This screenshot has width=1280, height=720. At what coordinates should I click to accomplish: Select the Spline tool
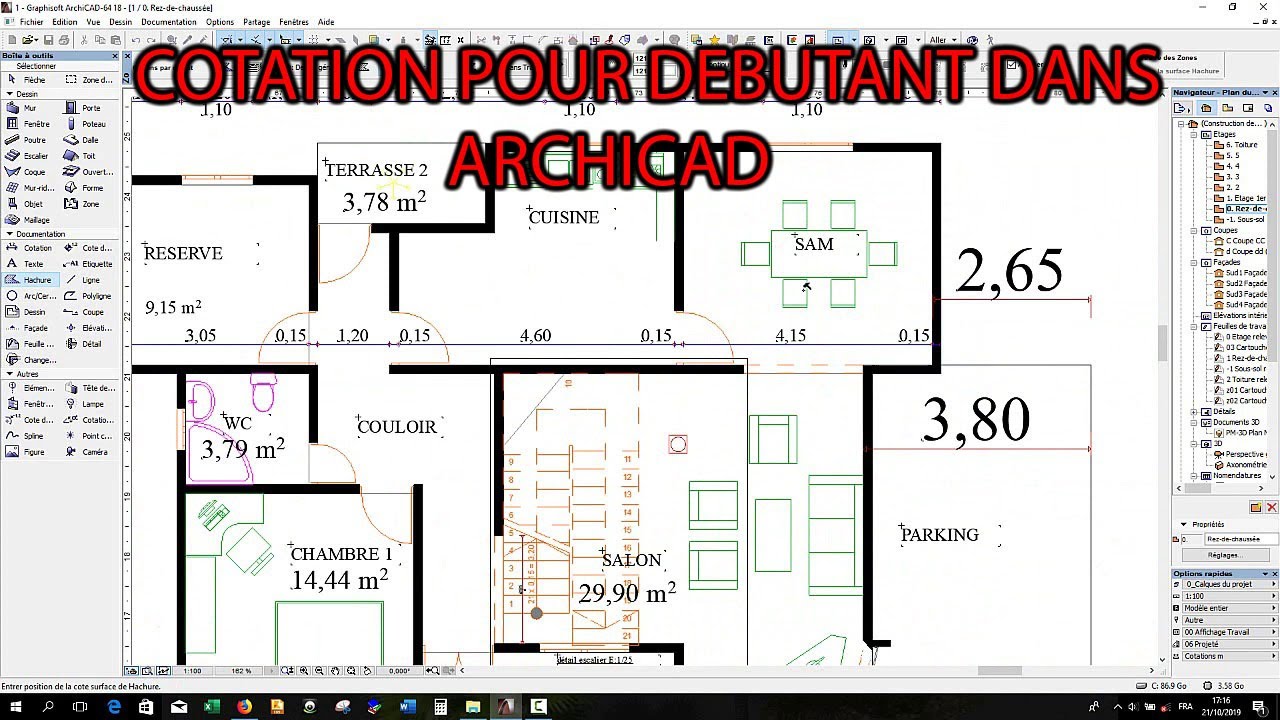(x=32, y=436)
